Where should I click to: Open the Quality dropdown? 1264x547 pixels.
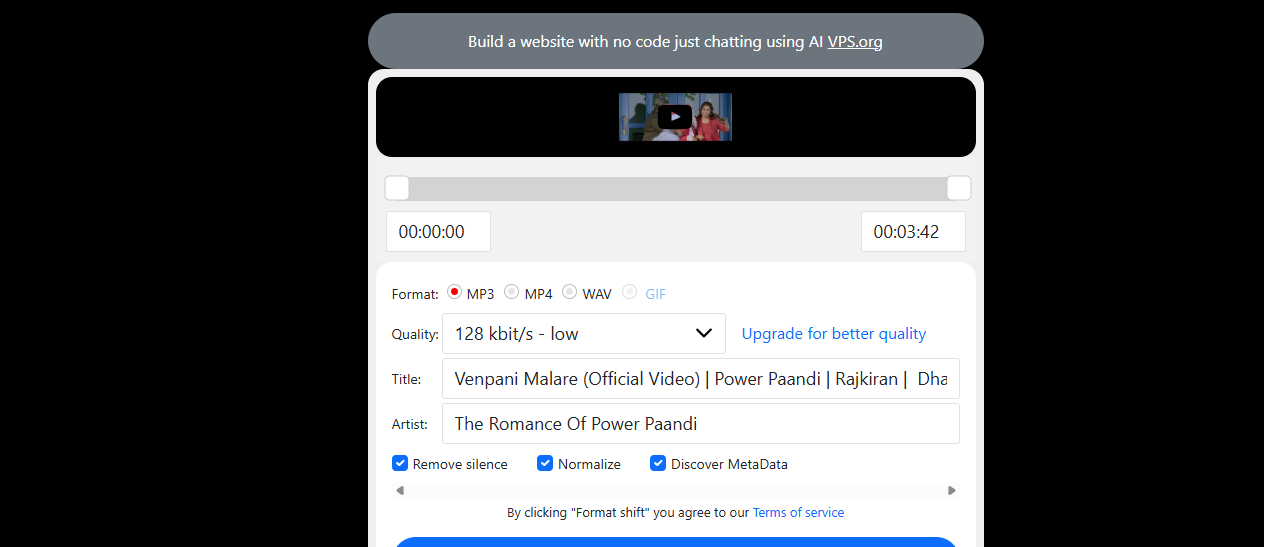tap(583, 334)
